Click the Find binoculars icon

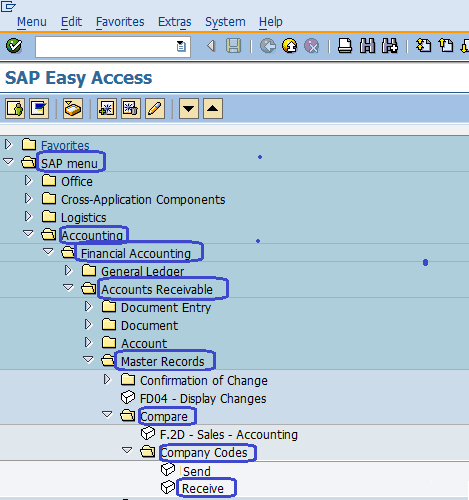click(x=367, y=46)
